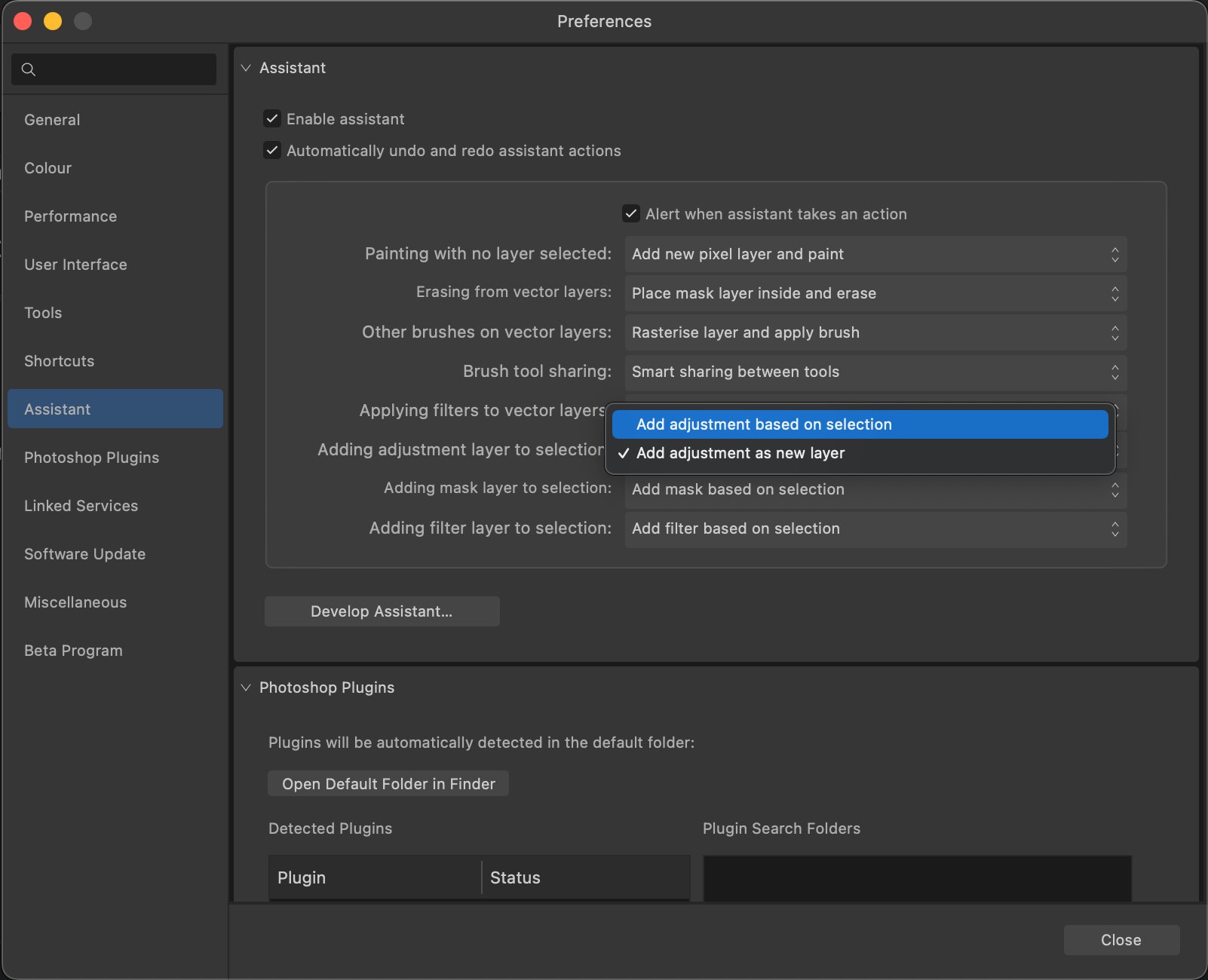Toggle automatically undo and redo assistant actions
This screenshot has height=980, width=1208.
[x=272, y=150]
